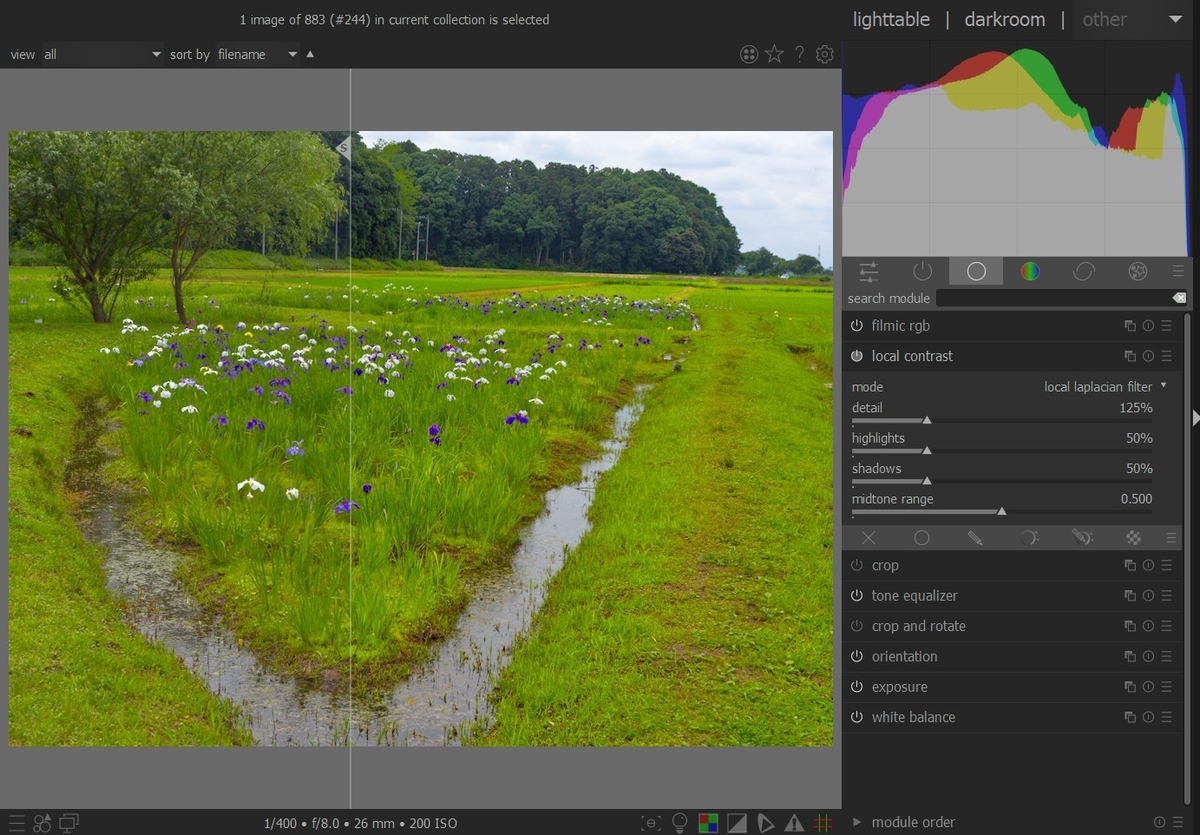Viewport: 1200px width, 835px height.
Task: Toggle color assessment lightbulb icon
Action: tap(680, 823)
